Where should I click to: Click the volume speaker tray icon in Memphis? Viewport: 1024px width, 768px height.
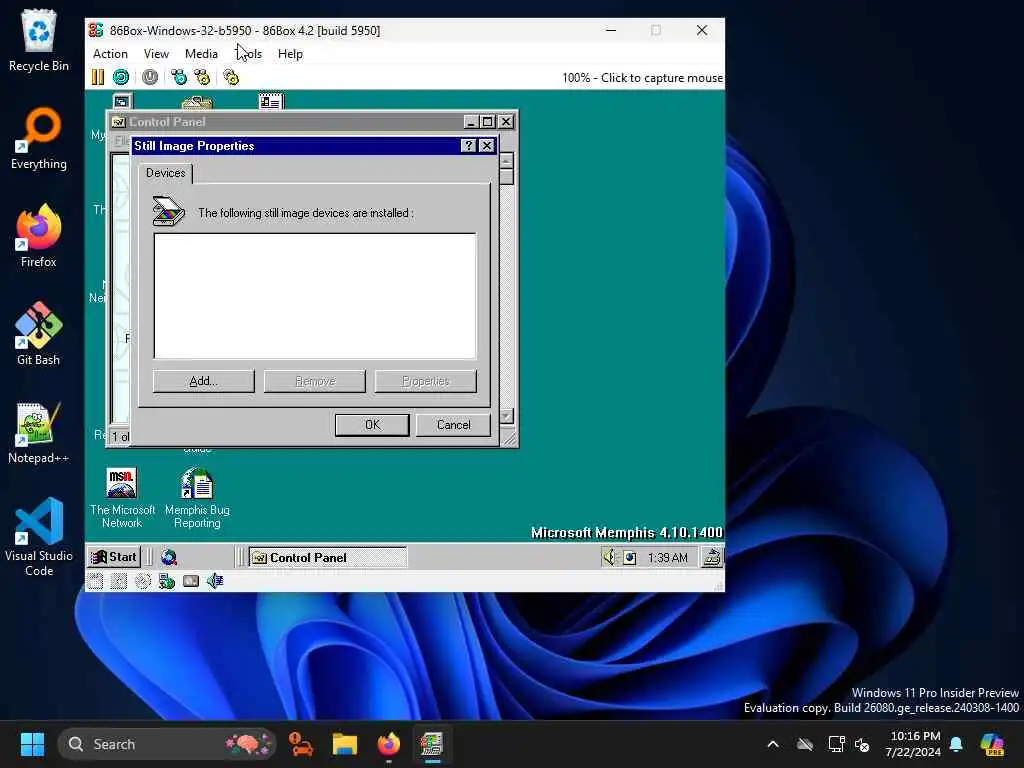pos(609,557)
